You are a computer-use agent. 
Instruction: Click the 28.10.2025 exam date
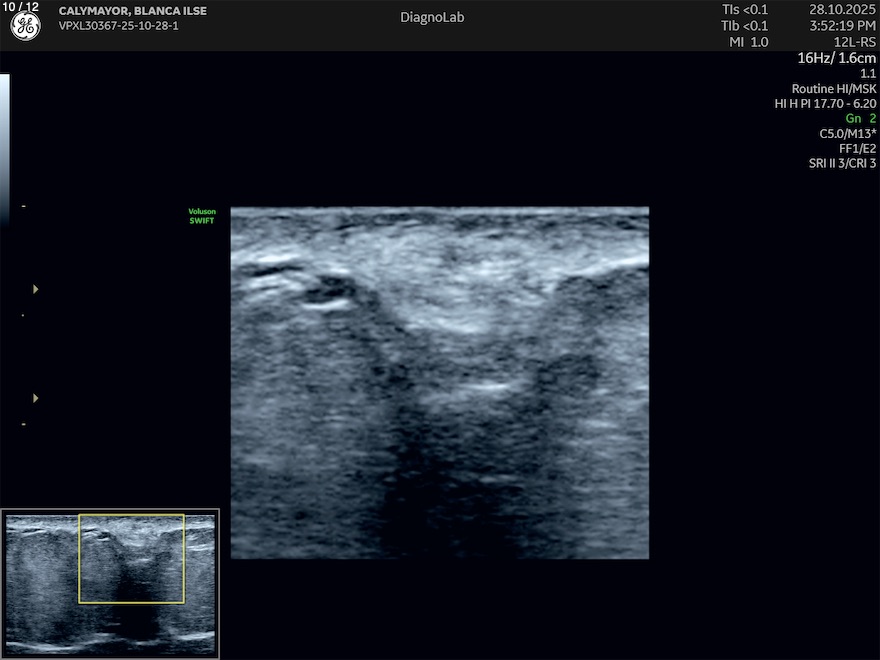coord(842,10)
